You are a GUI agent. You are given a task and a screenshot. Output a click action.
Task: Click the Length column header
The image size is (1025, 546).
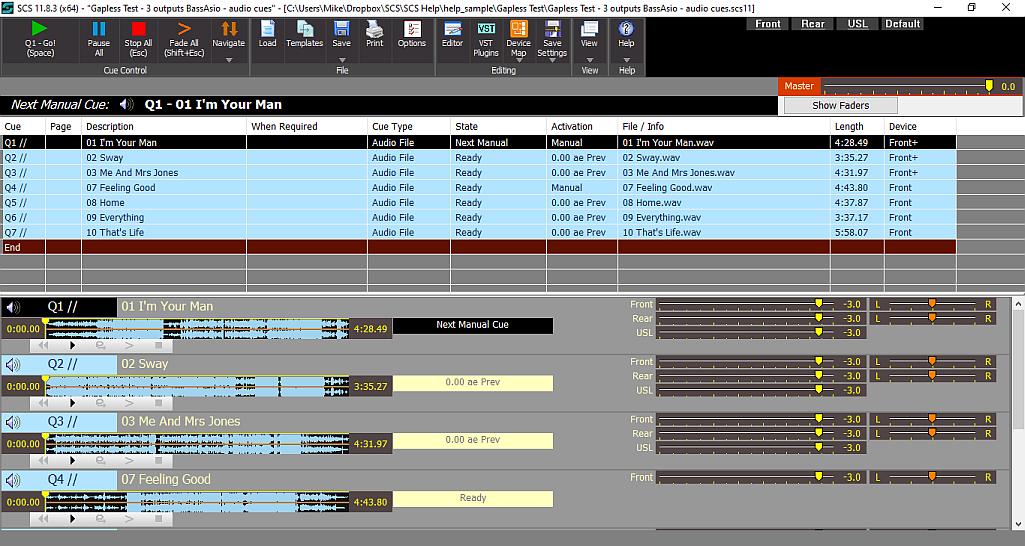[x=857, y=126]
